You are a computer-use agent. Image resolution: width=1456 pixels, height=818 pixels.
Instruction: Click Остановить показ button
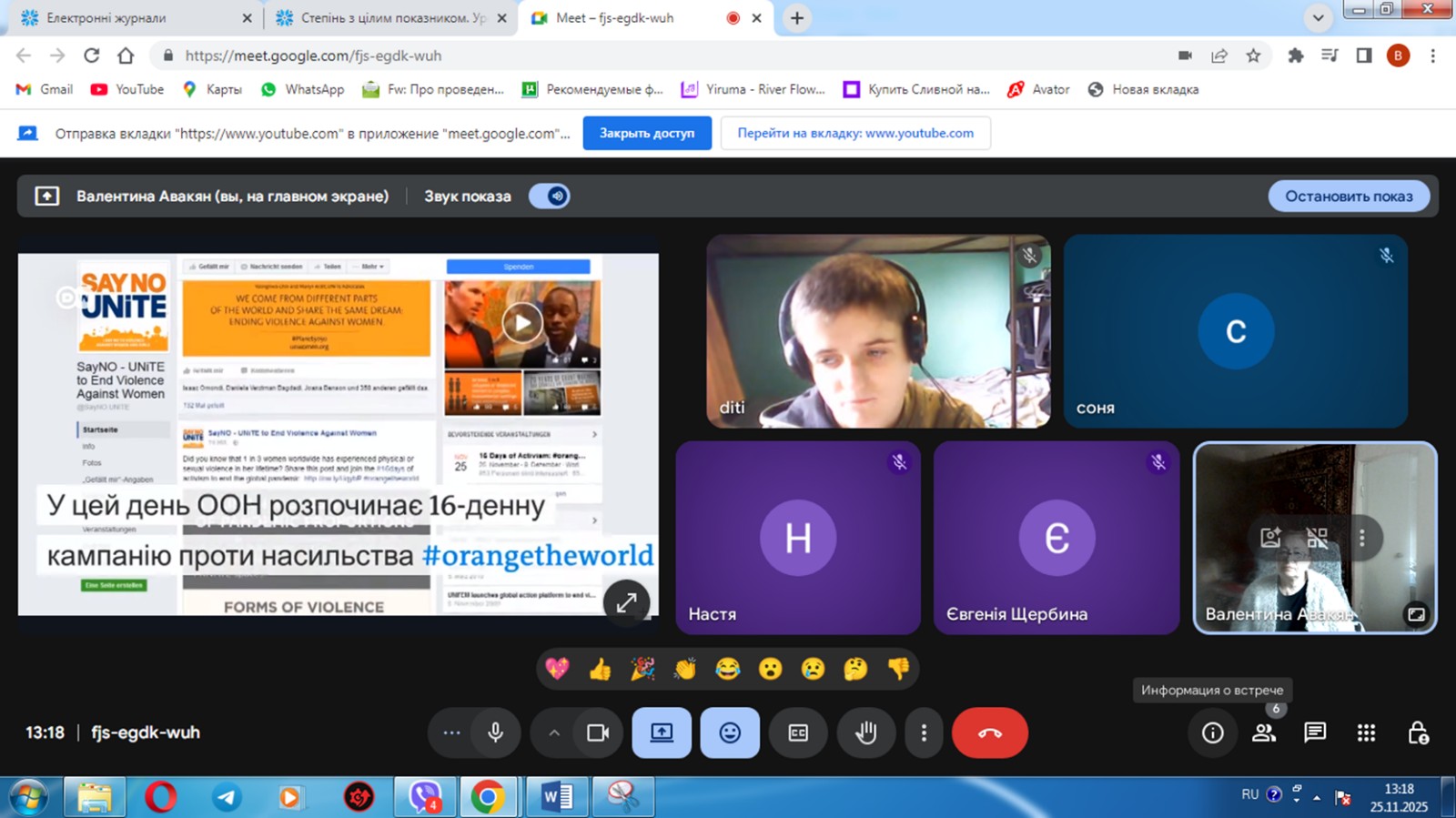(1349, 196)
